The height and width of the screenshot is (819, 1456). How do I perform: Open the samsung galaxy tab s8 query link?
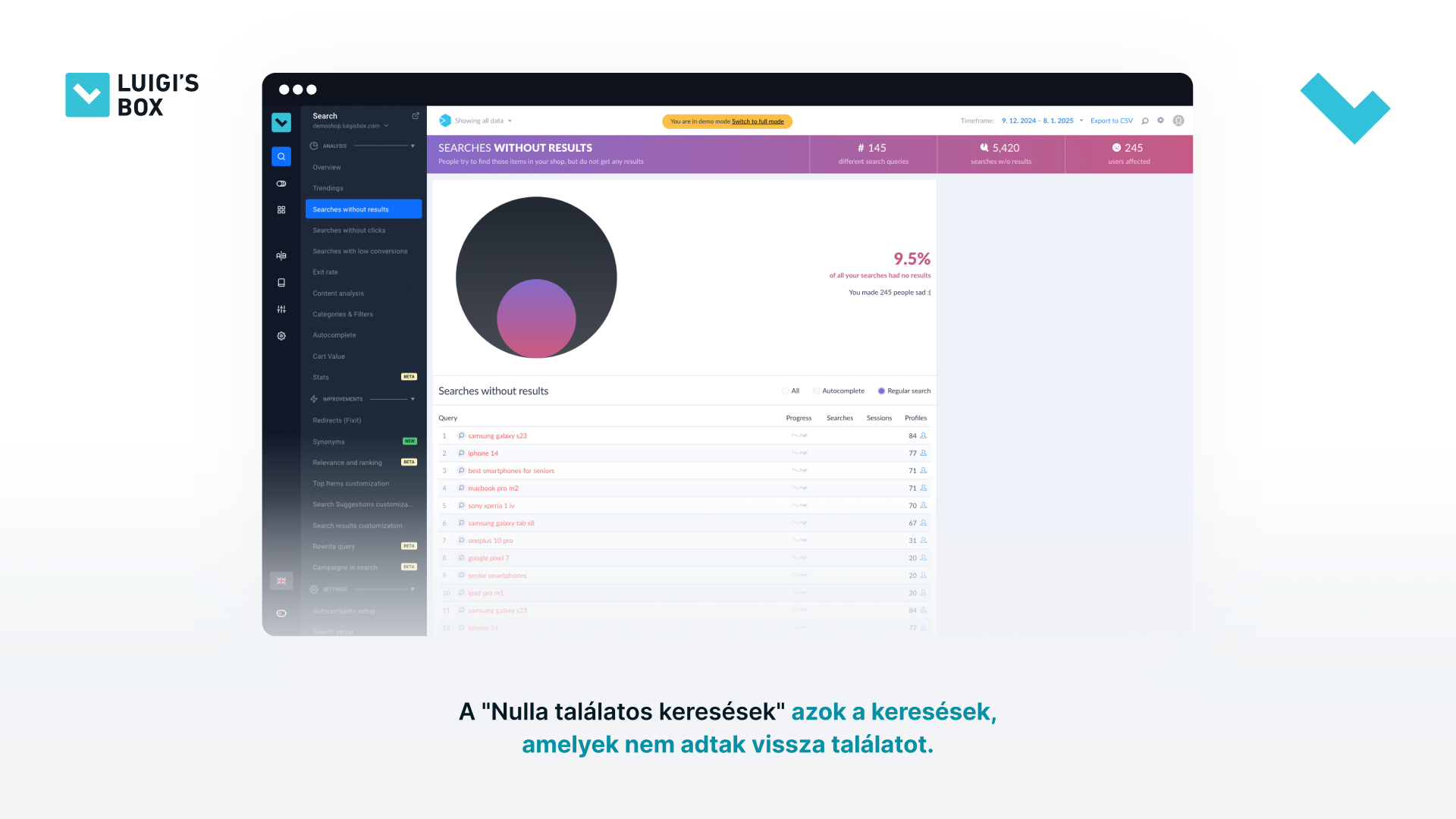501,522
